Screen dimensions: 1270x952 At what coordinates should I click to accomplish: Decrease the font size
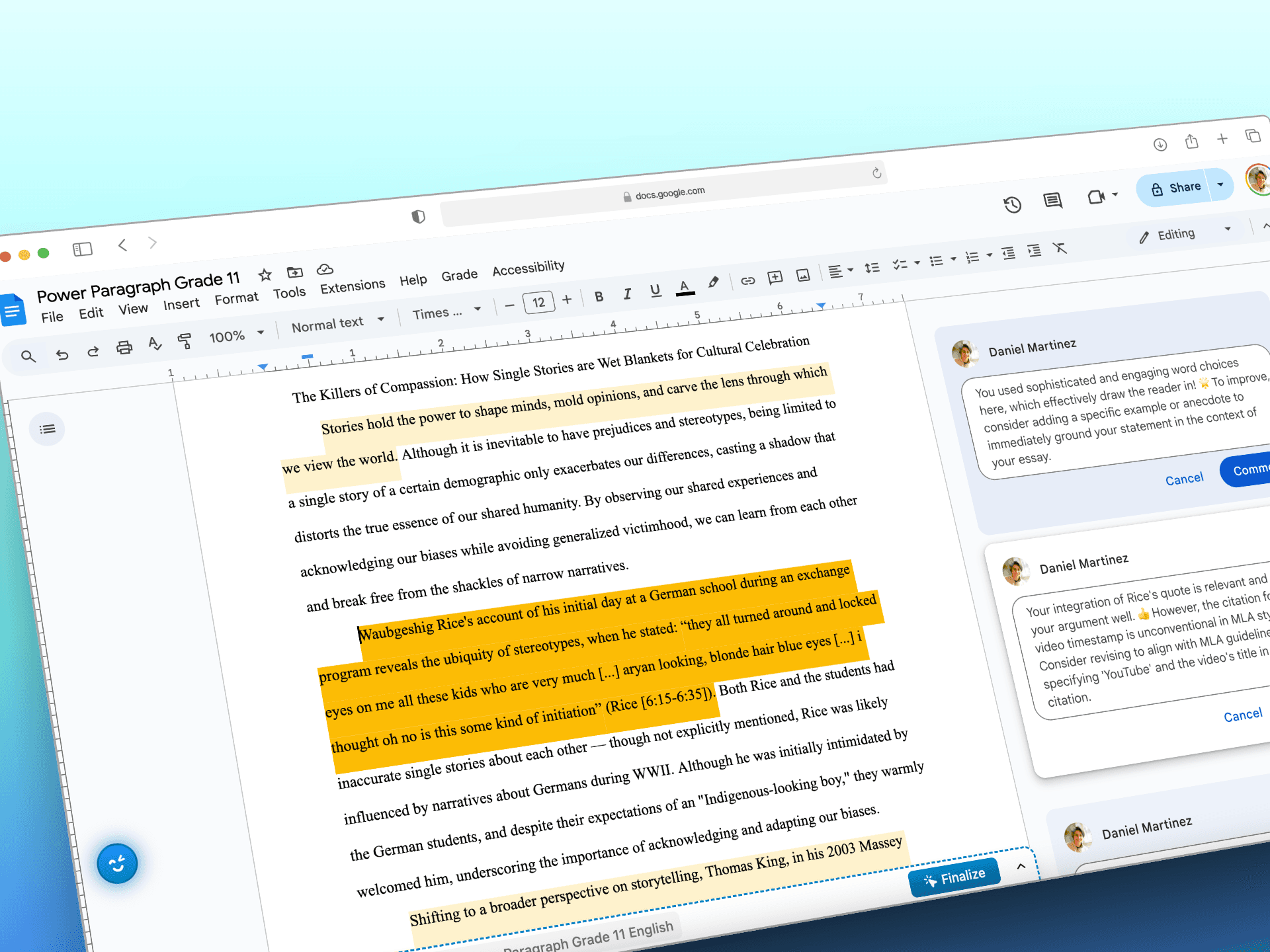pyautogui.click(x=509, y=305)
